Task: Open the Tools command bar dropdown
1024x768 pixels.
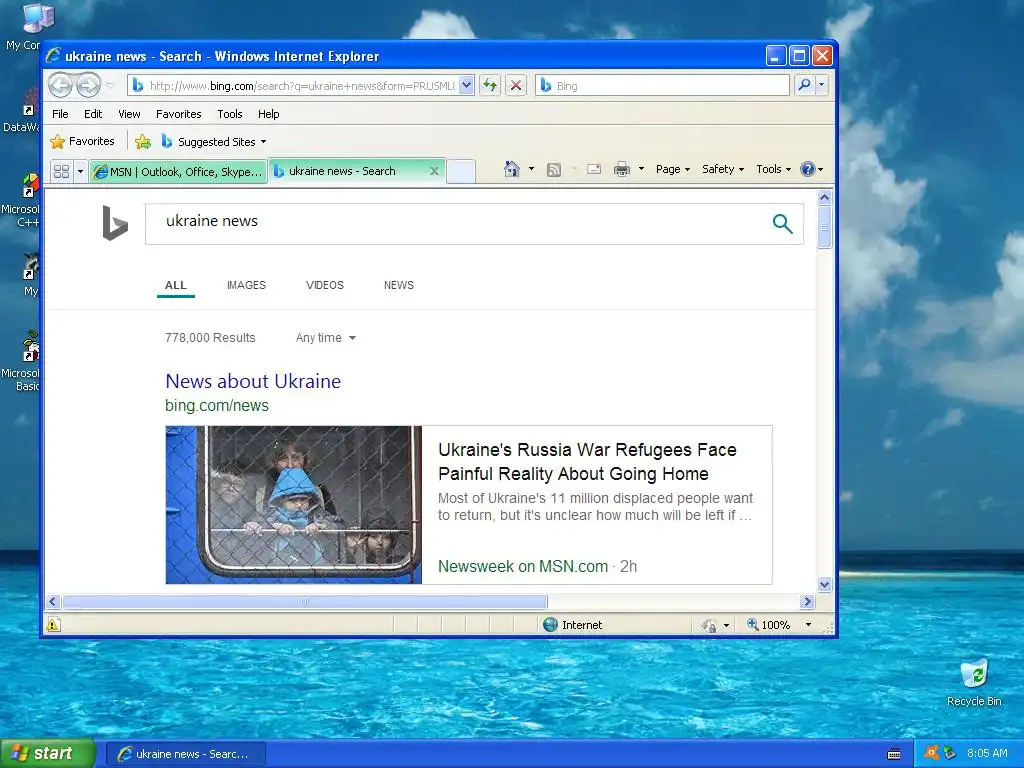Action: tap(773, 169)
